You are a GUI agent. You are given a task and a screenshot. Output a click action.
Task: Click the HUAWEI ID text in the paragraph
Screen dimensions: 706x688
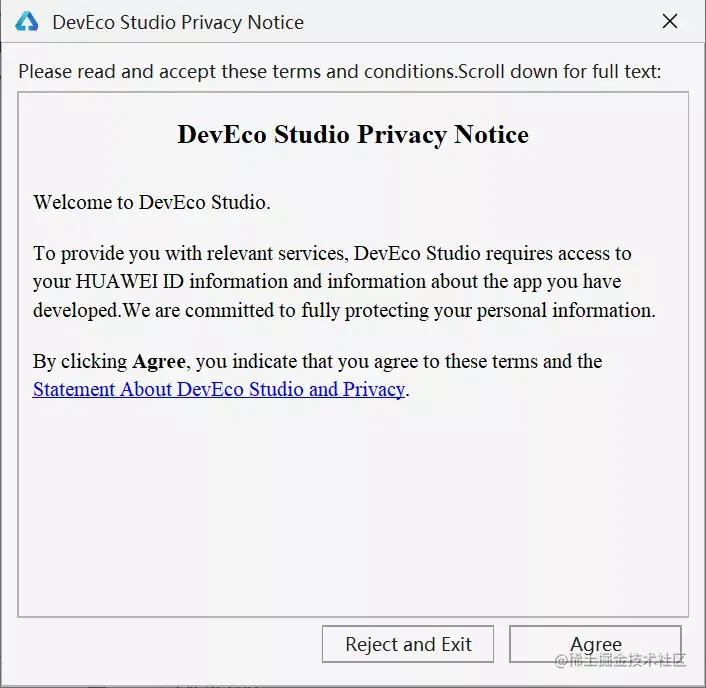point(130,281)
